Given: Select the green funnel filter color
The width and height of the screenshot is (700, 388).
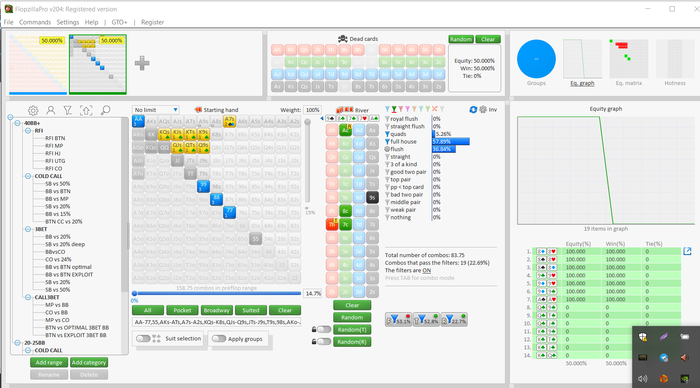Looking at the screenshot, I should pyautogui.click(x=394, y=109).
